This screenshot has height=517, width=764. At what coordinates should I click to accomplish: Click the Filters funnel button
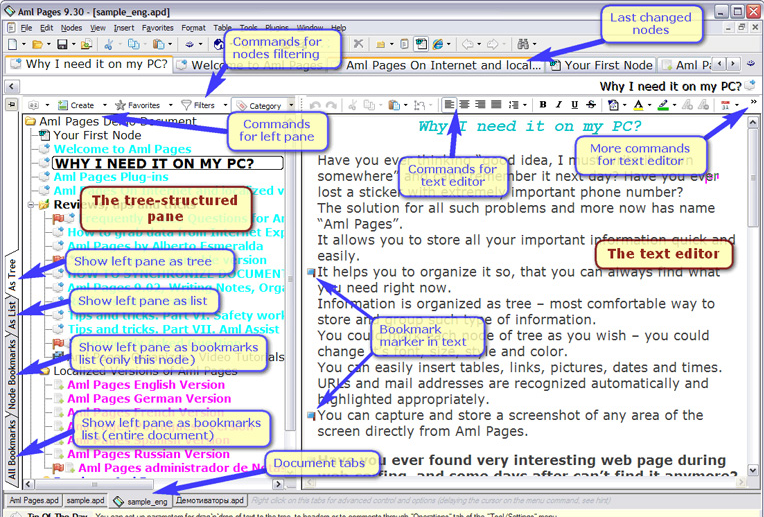pos(197,105)
